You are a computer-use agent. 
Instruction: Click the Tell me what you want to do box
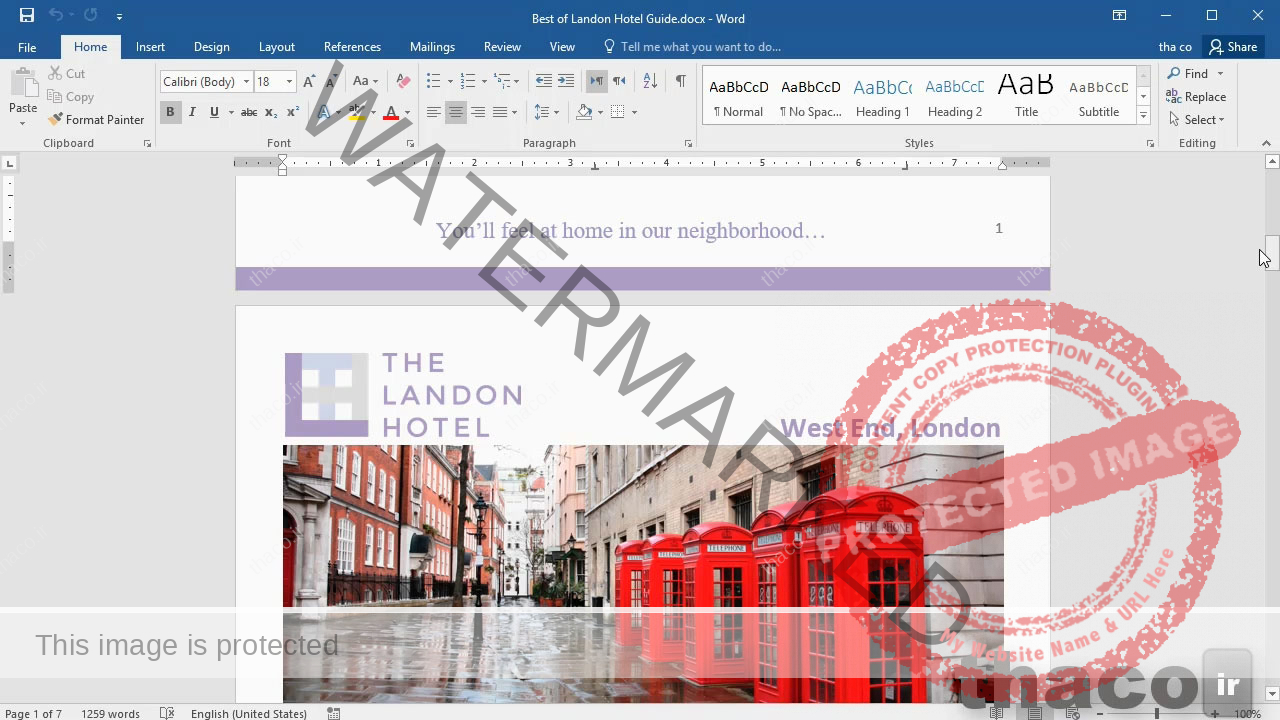[x=692, y=47]
